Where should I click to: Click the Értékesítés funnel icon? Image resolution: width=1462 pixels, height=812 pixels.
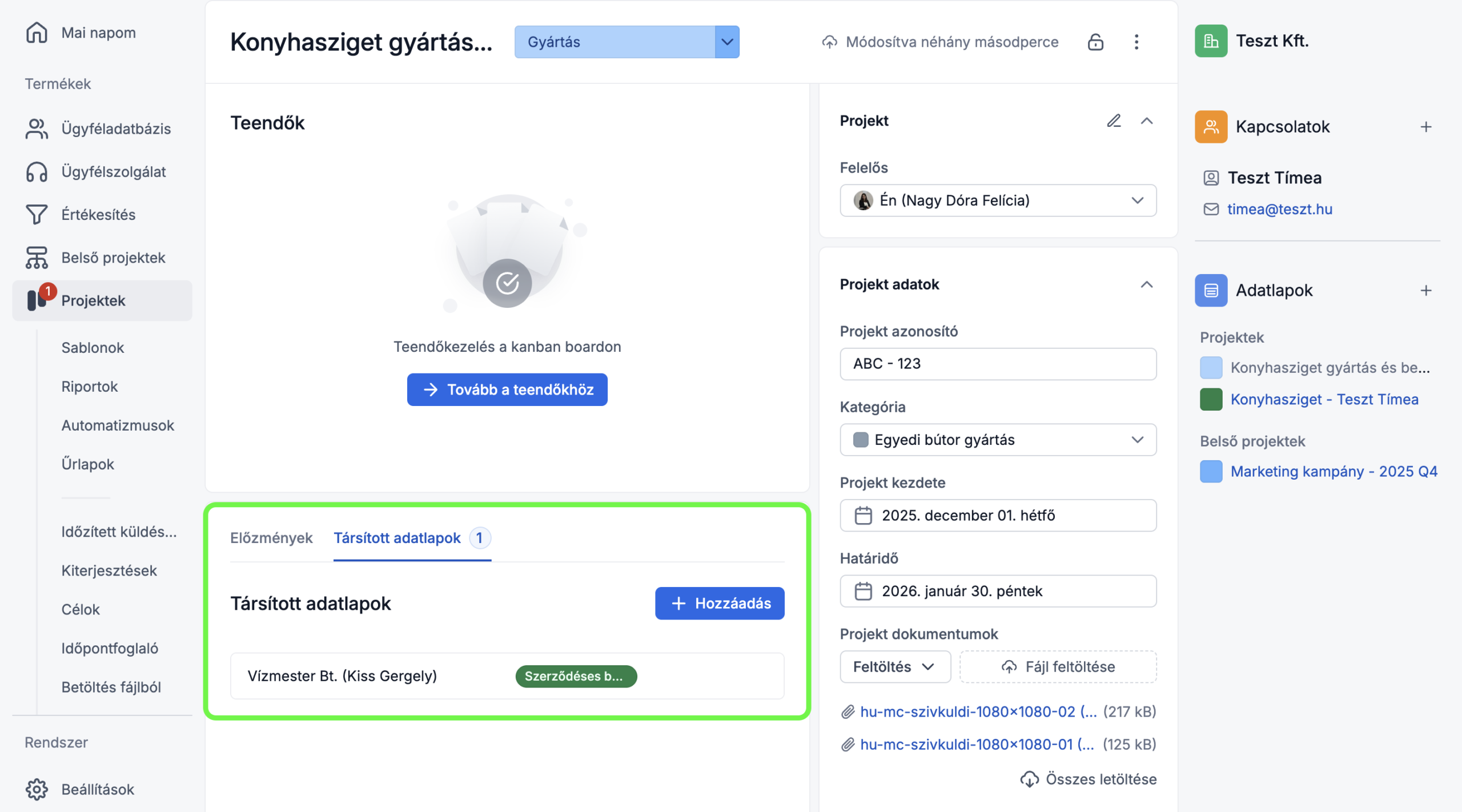pyautogui.click(x=37, y=215)
